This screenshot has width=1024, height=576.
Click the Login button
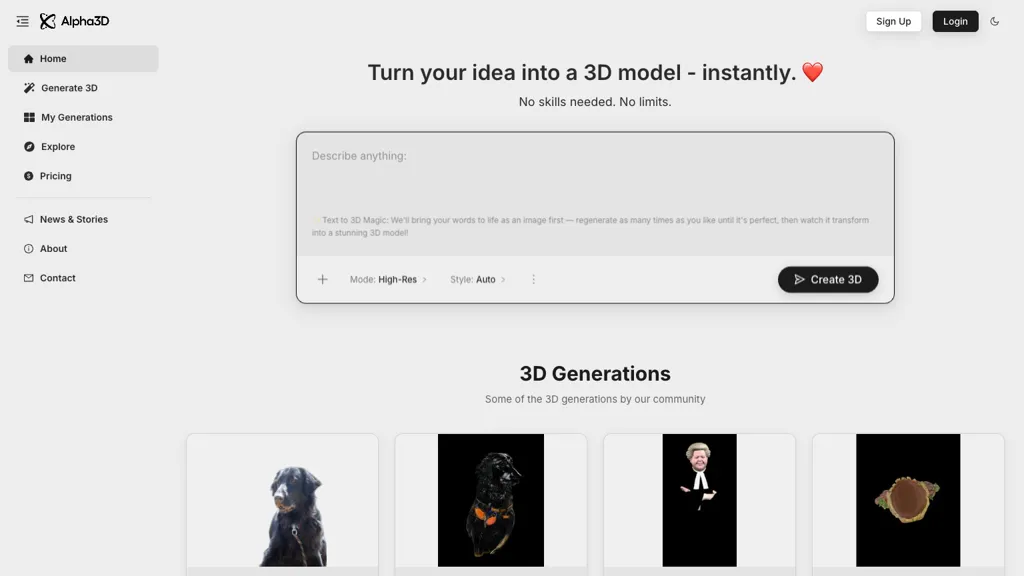[x=955, y=21]
